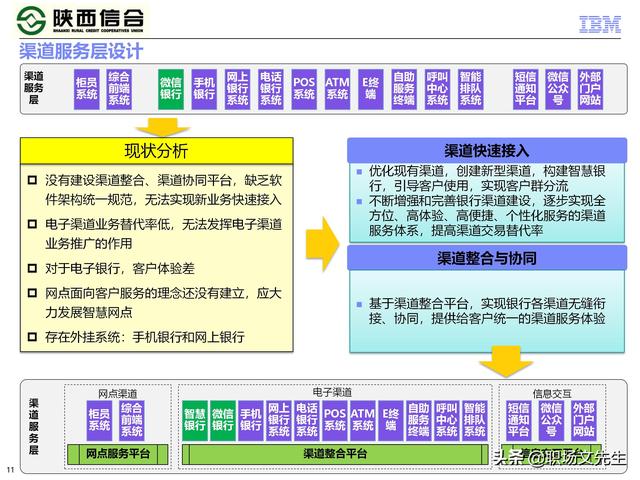The width and height of the screenshot is (640, 480).
Task: Click the POS系统 box in the top row
Action: [304, 89]
